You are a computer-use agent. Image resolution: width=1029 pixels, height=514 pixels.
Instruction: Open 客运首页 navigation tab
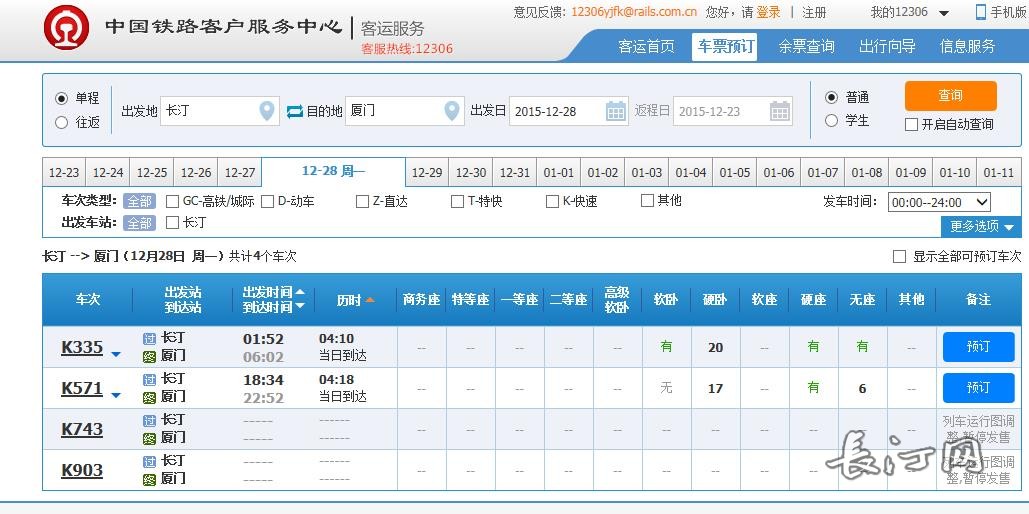[x=646, y=47]
